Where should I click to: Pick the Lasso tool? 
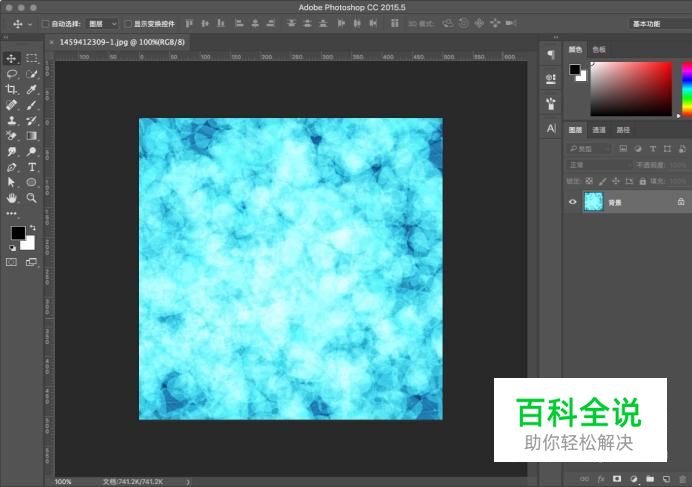pos(12,74)
